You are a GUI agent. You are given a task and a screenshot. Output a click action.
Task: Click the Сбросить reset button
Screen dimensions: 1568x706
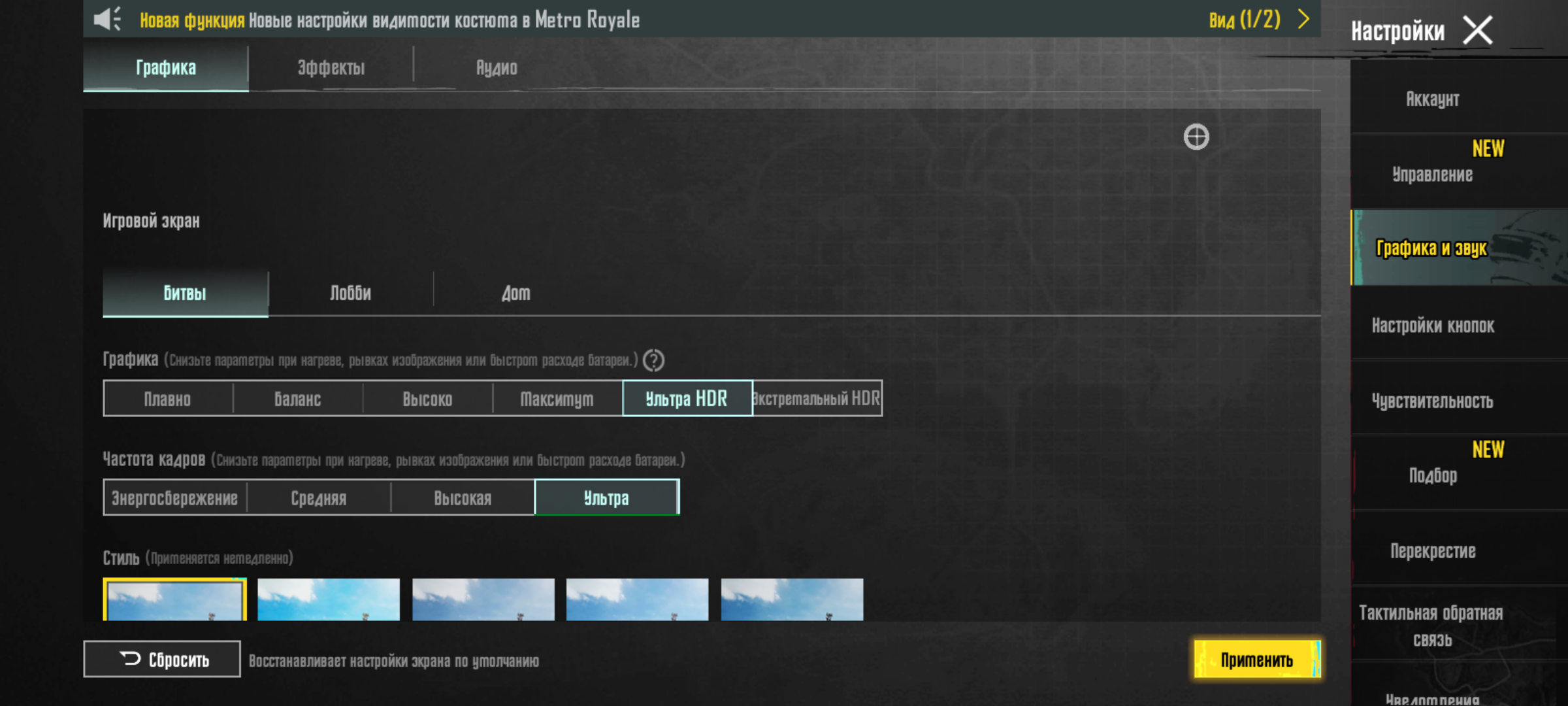162,659
